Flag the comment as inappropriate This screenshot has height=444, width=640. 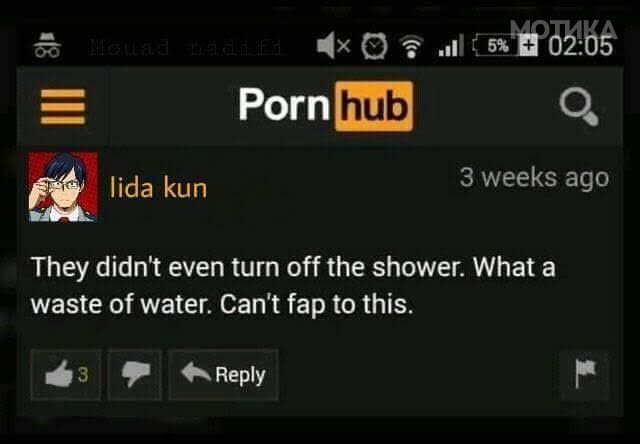click(584, 374)
